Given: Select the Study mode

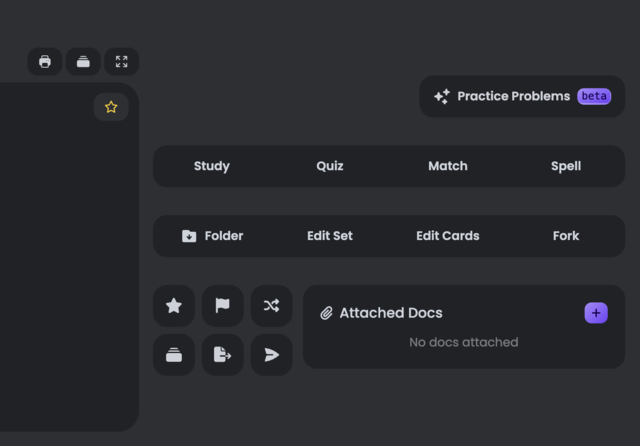Looking at the screenshot, I should 212,166.
